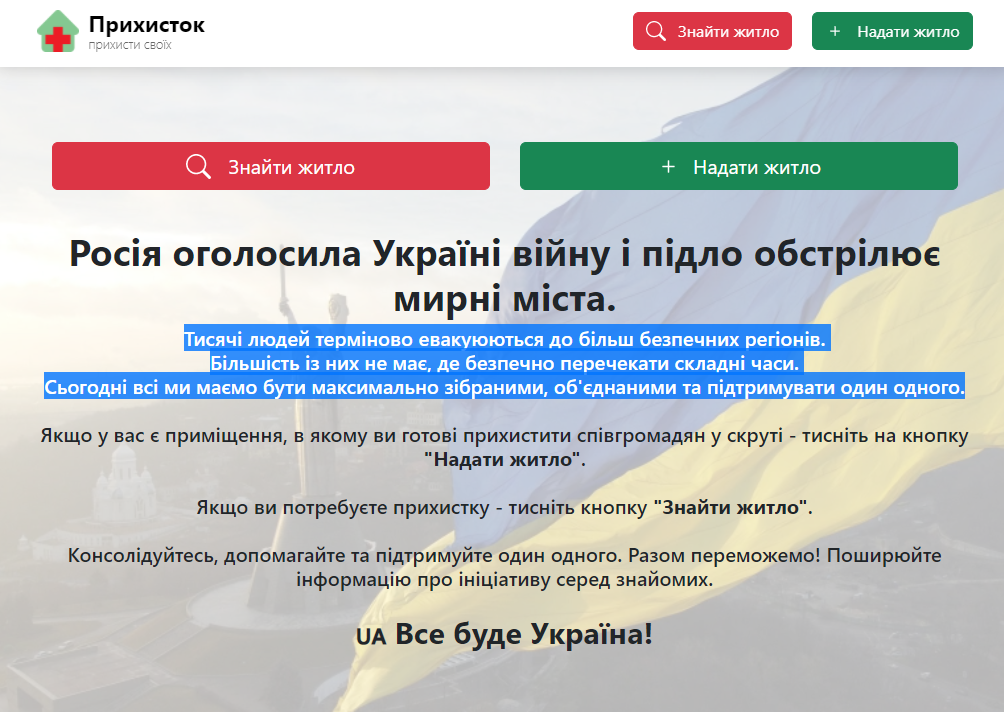Viewport: 1004px width, 712px height.
Task: Click bold "Надати житло" in the paragraph
Action: click(503, 461)
